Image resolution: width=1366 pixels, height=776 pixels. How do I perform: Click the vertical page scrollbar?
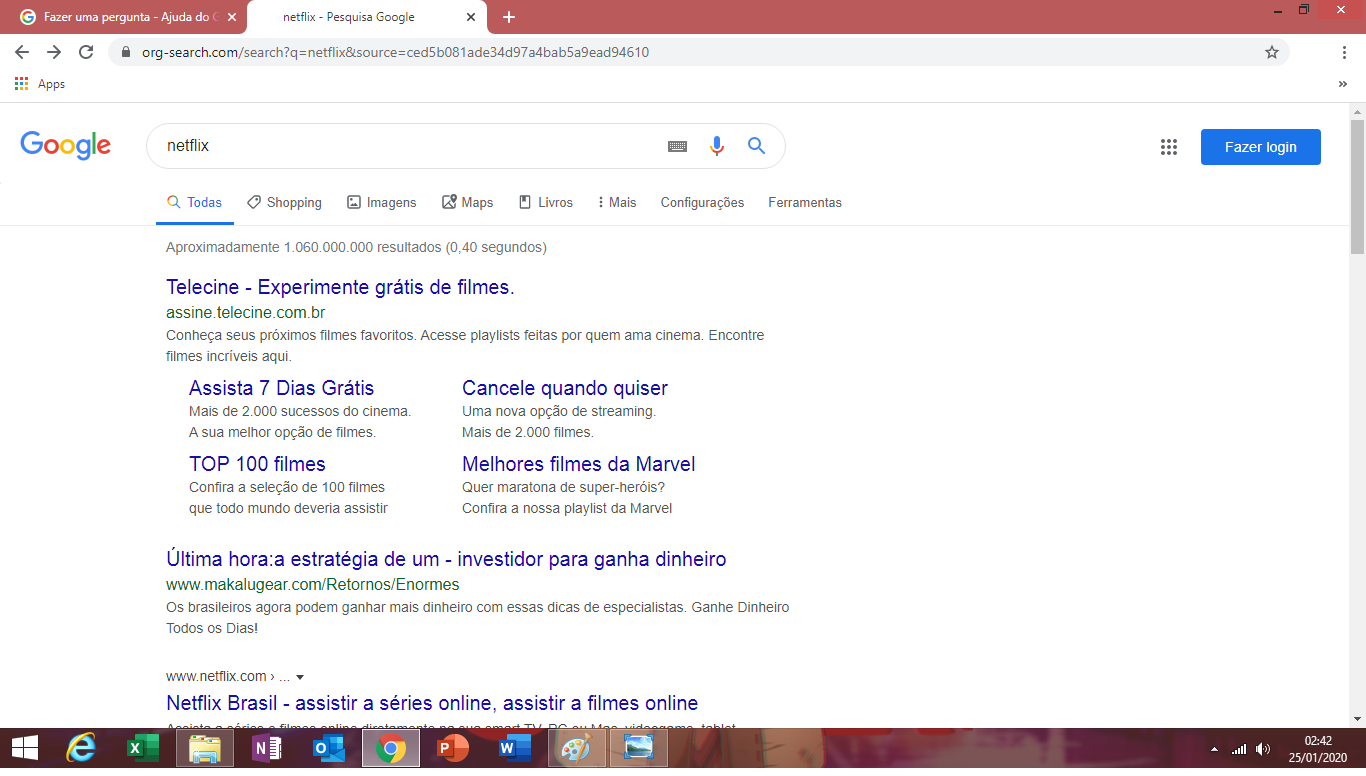pyautogui.click(x=1357, y=186)
